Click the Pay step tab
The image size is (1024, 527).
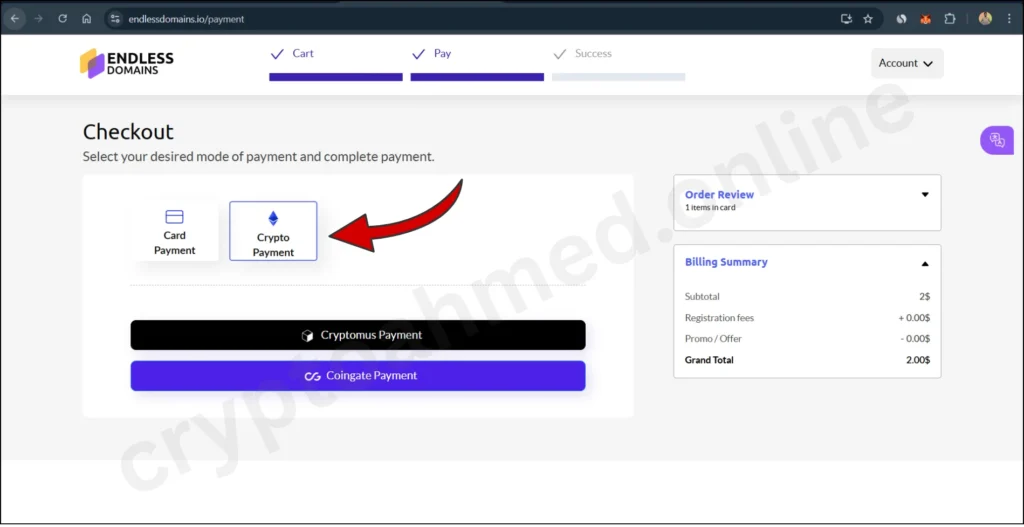442,54
